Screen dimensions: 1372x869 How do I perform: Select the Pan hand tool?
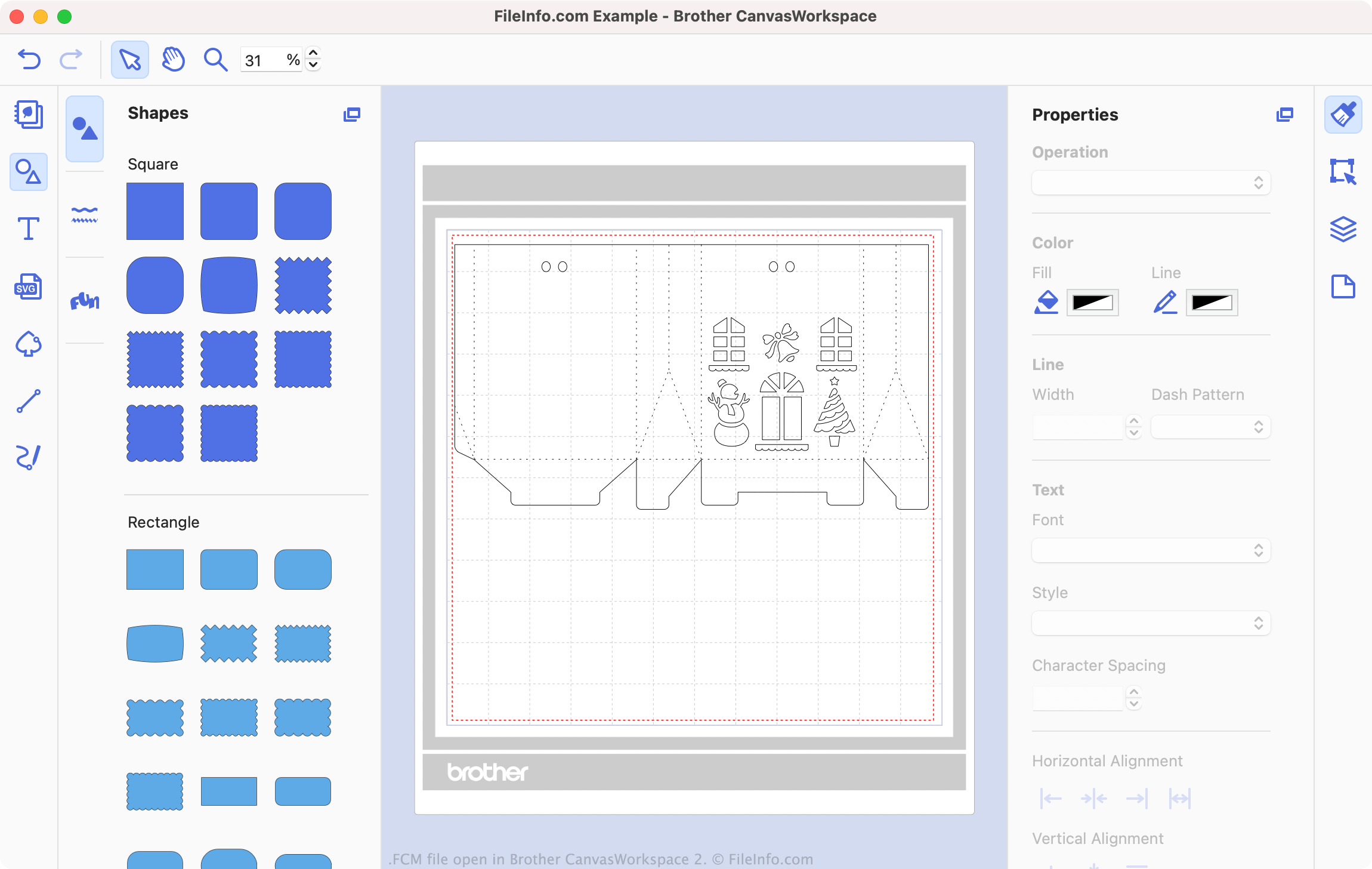pyautogui.click(x=173, y=60)
